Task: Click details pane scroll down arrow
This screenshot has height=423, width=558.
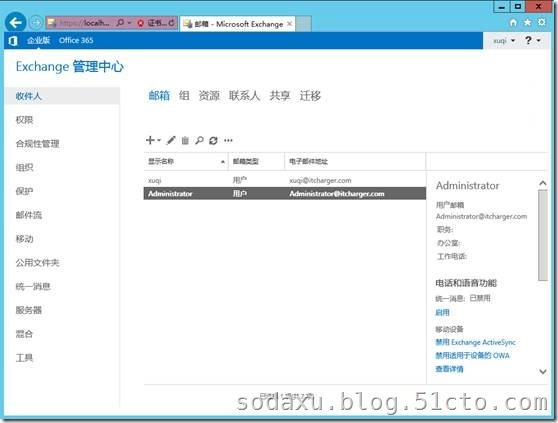Action: (x=543, y=371)
